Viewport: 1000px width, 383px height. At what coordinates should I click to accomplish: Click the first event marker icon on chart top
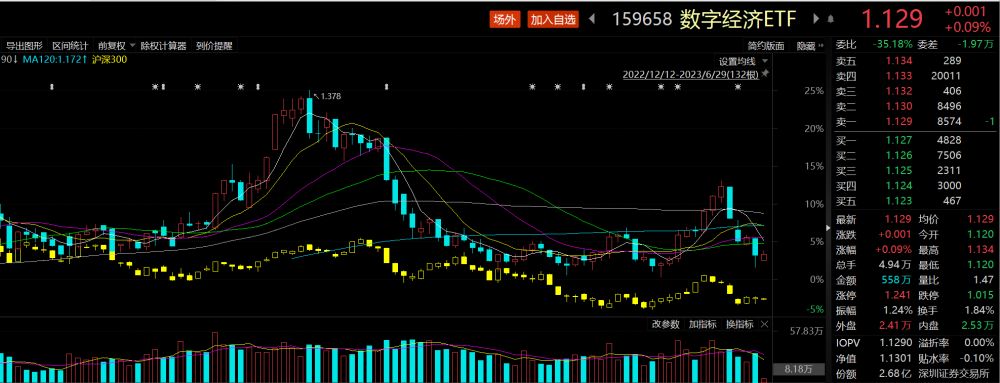[x=53, y=87]
